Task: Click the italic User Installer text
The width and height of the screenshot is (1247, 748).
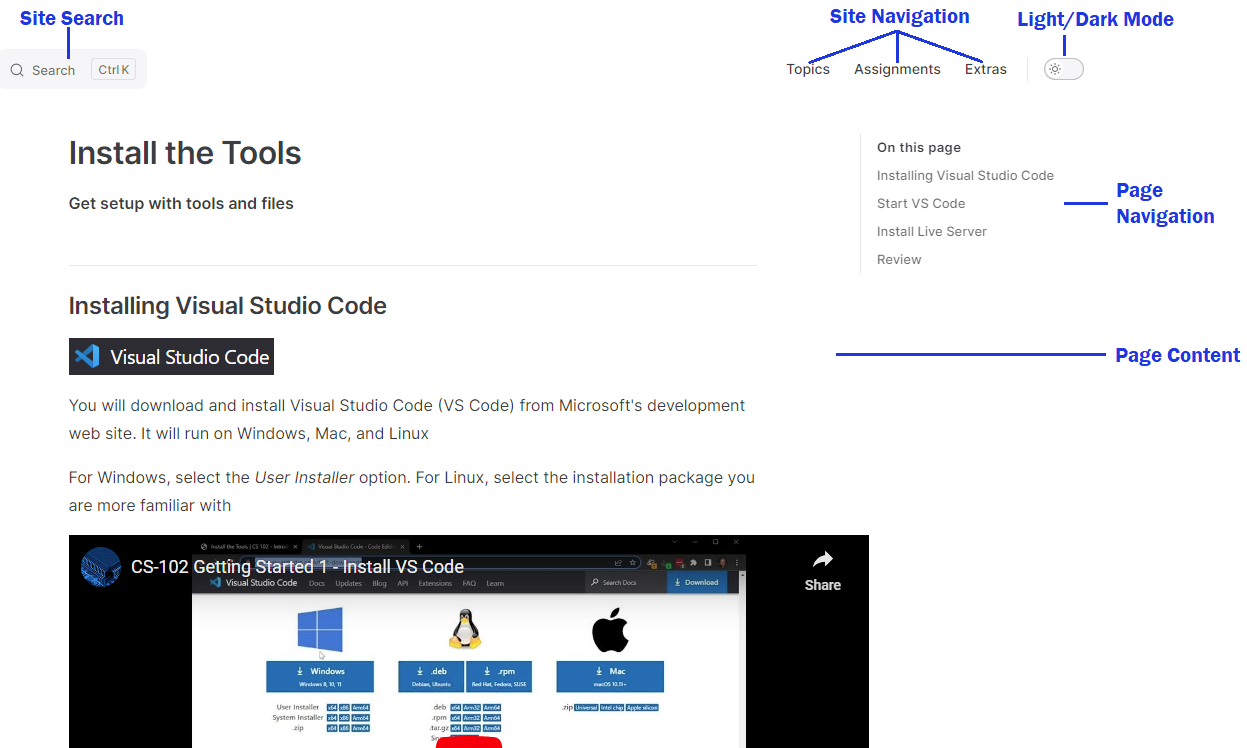Action: coord(304,477)
